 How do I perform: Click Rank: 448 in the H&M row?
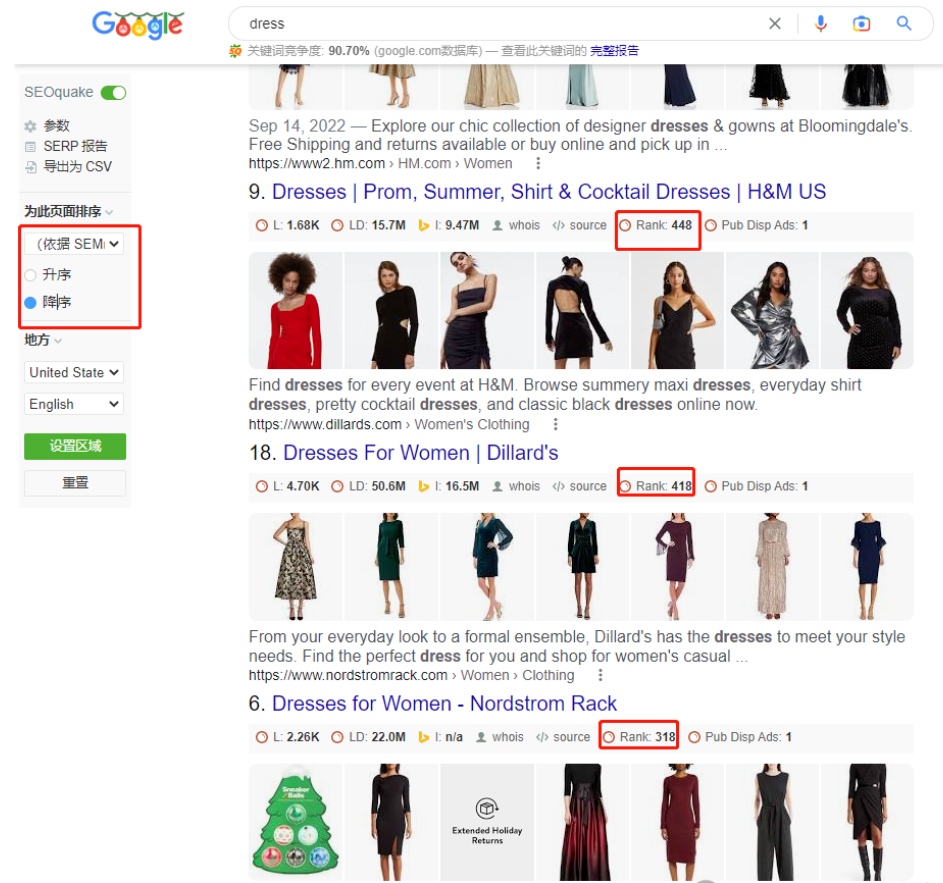click(656, 226)
